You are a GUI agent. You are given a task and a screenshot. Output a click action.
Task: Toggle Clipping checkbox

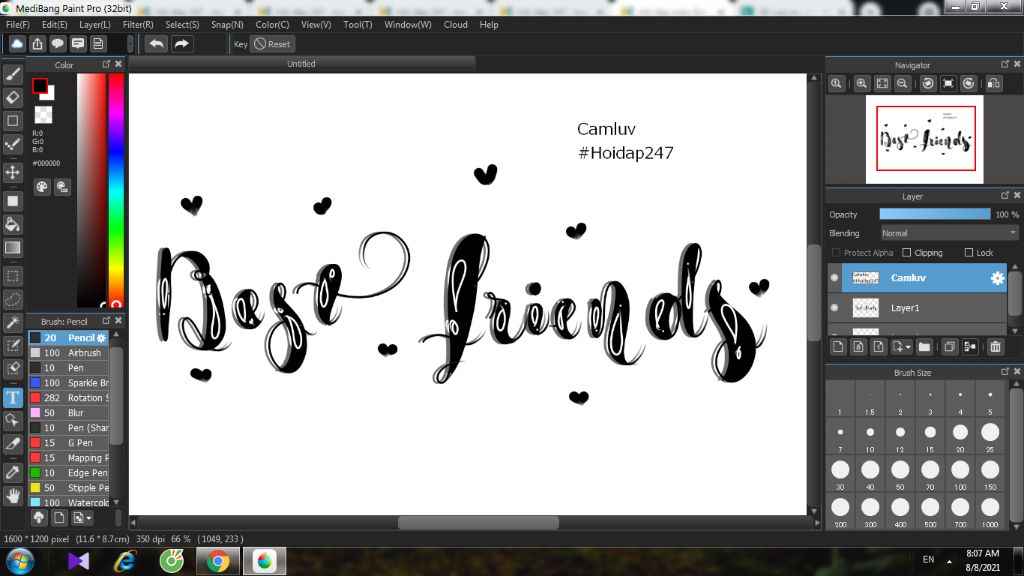pyautogui.click(x=906, y=253)
